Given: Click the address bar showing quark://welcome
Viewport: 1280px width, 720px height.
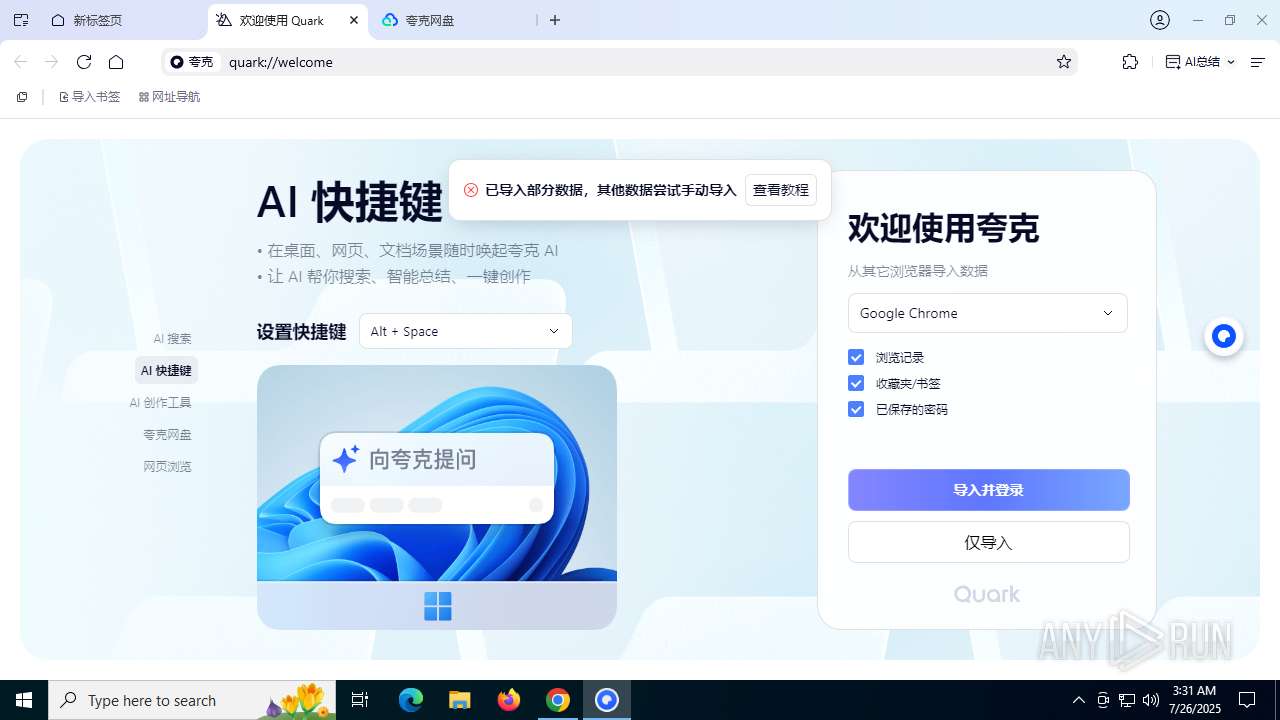Looking at the screenshot, I should tap(620, 62).
